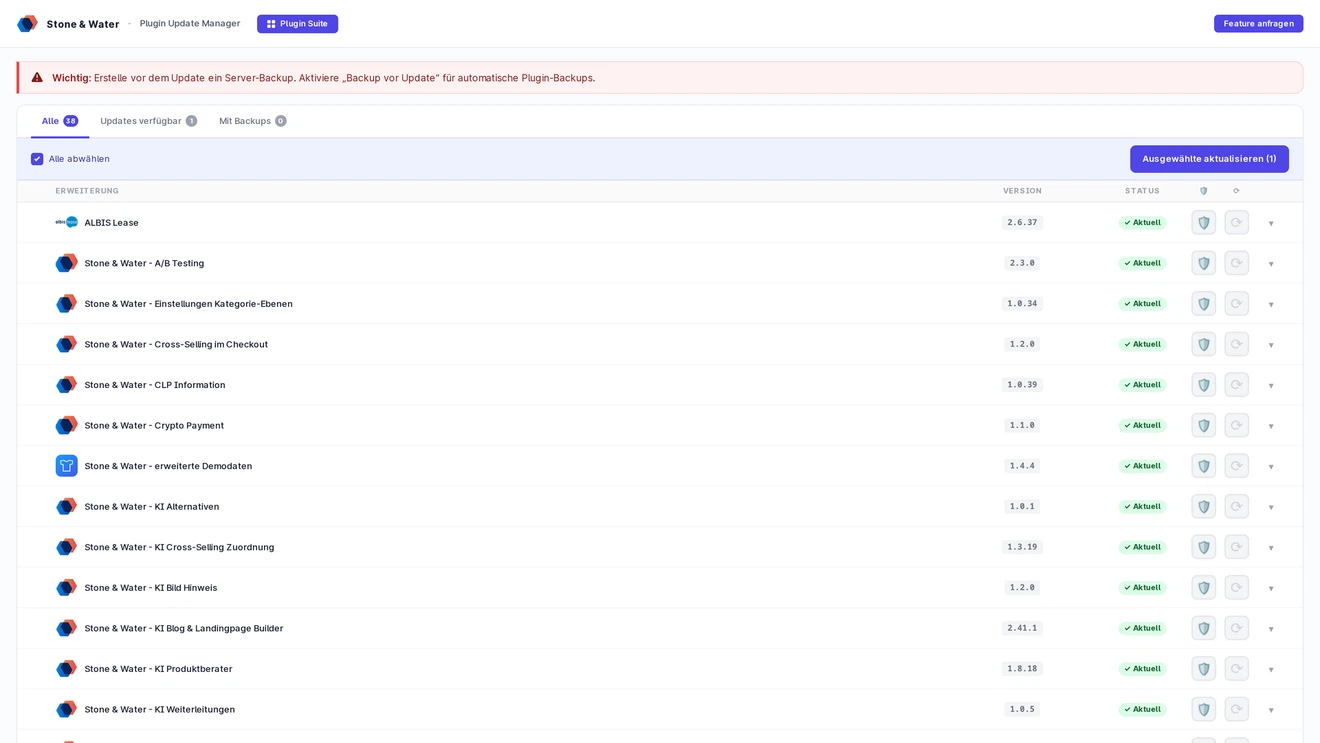Click update icon for Cross-Selling im Checkout
The width and height of the screenshot is (1320, 743).
[1237, 344]
